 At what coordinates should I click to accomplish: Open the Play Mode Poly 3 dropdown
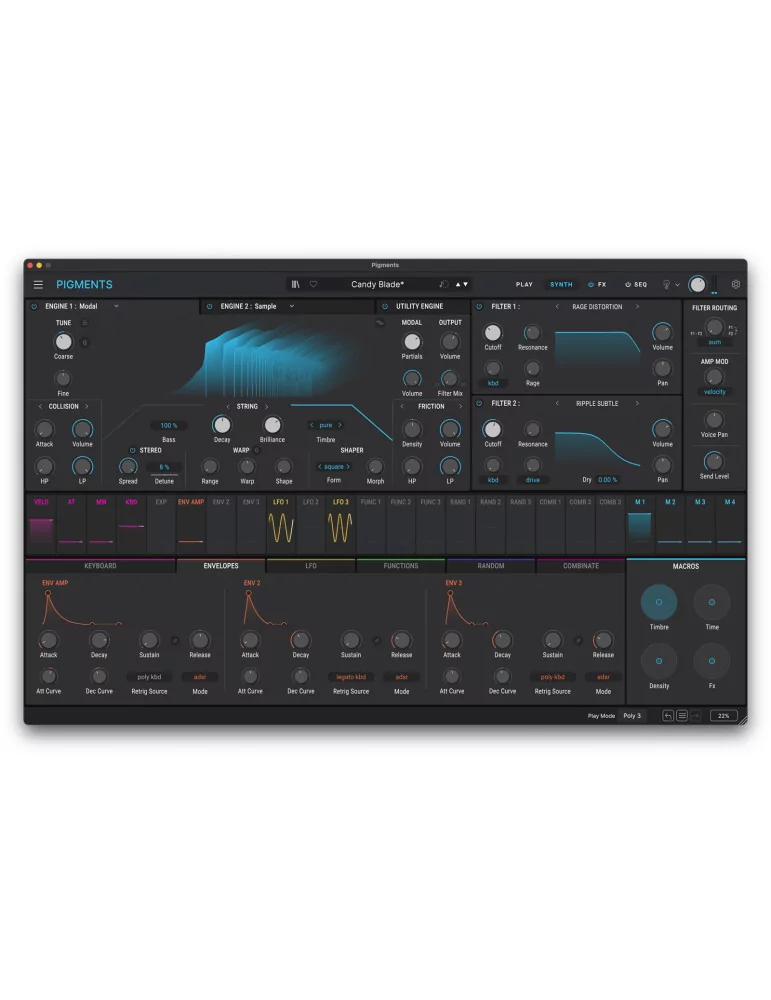point(632,716)
